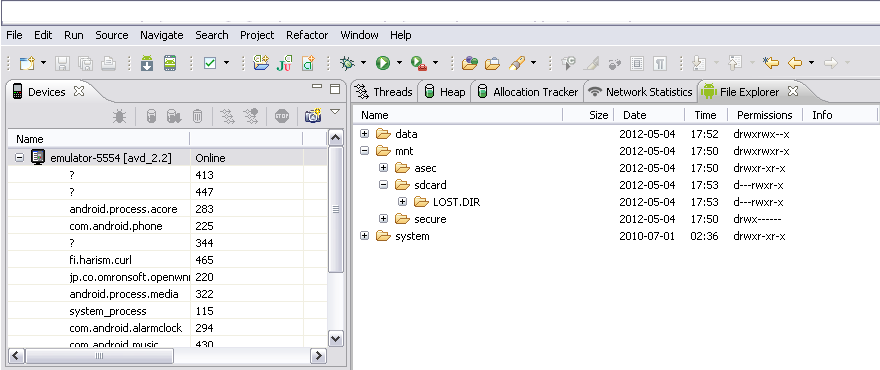Open the Navigate menu
The image size is (880, 370).
tap(162, 35)
